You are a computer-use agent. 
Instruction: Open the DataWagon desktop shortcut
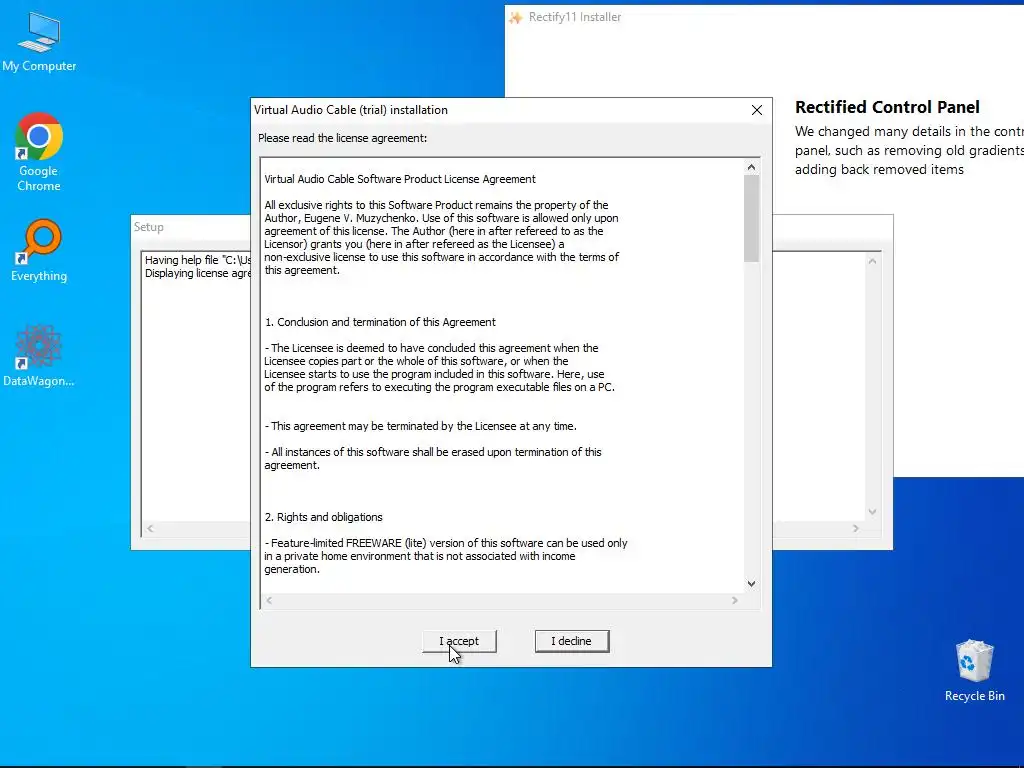(39, 355)
